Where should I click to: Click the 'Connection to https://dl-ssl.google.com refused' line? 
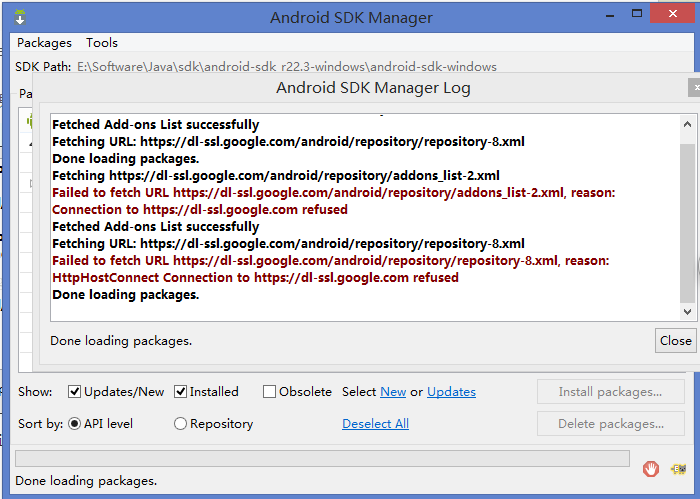200,210
